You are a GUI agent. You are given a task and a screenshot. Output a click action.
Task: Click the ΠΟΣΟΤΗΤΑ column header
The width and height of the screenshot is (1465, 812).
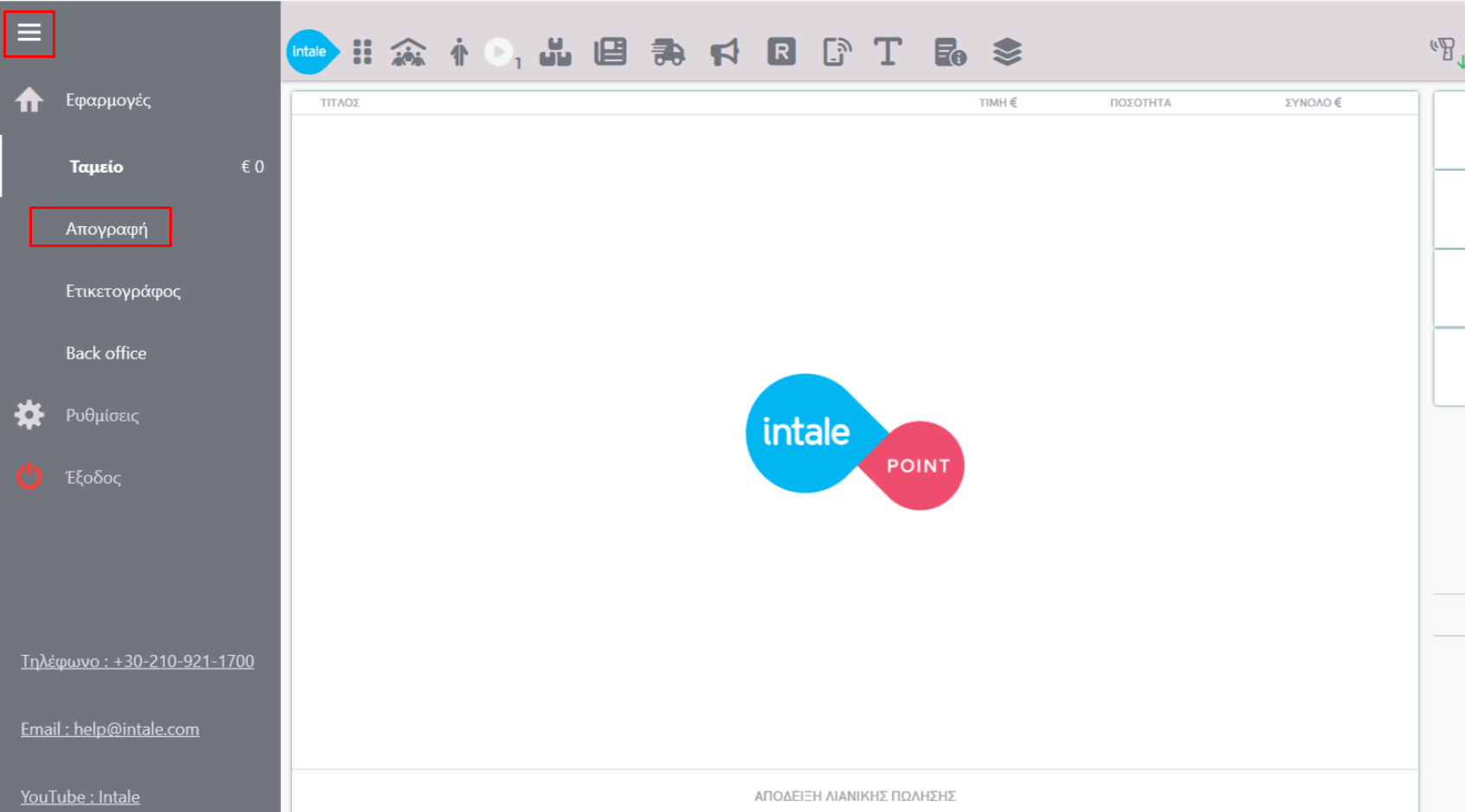[1141, 103]
